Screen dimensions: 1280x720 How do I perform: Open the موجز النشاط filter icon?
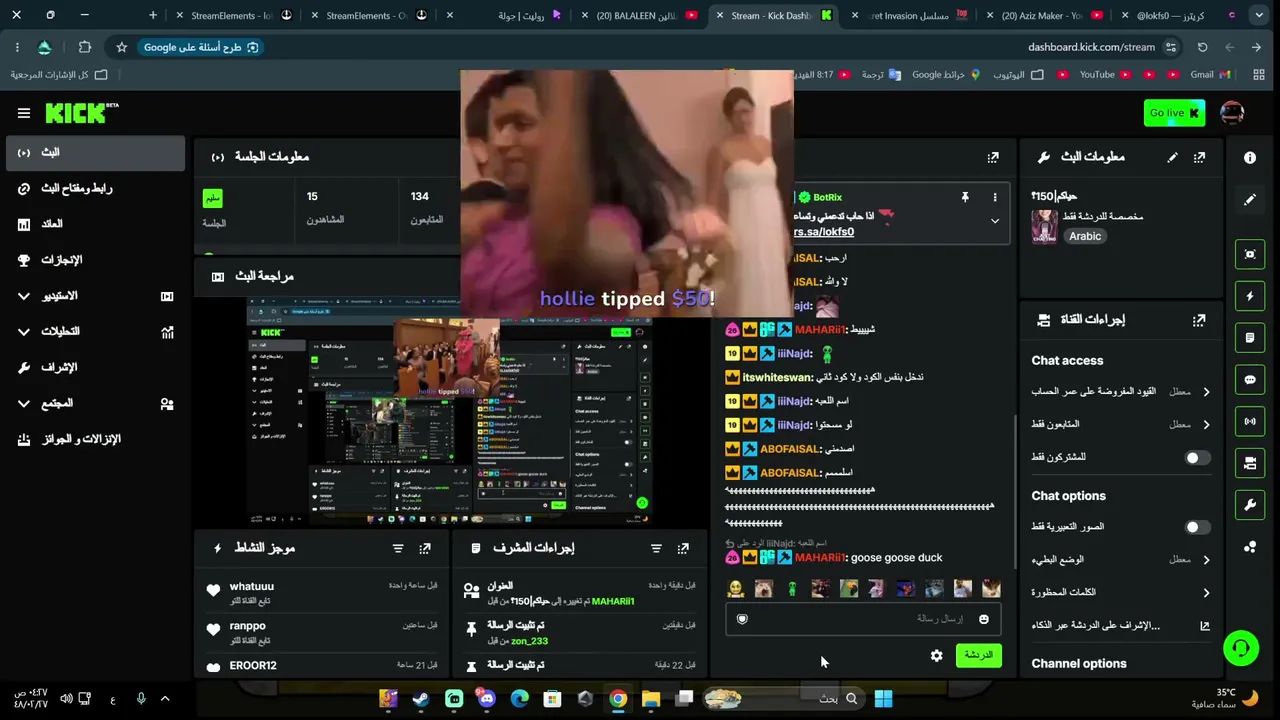pos(398,548)
